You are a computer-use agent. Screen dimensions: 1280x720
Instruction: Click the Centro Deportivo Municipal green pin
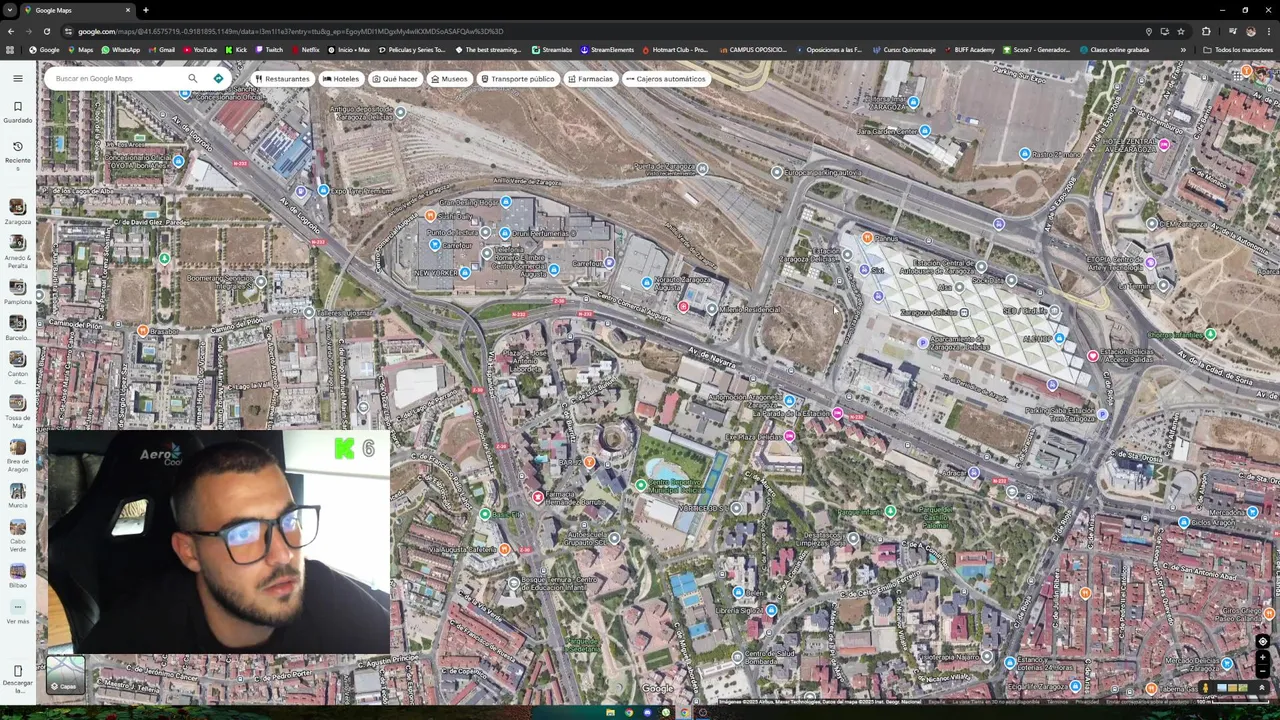tap(640, 485)
